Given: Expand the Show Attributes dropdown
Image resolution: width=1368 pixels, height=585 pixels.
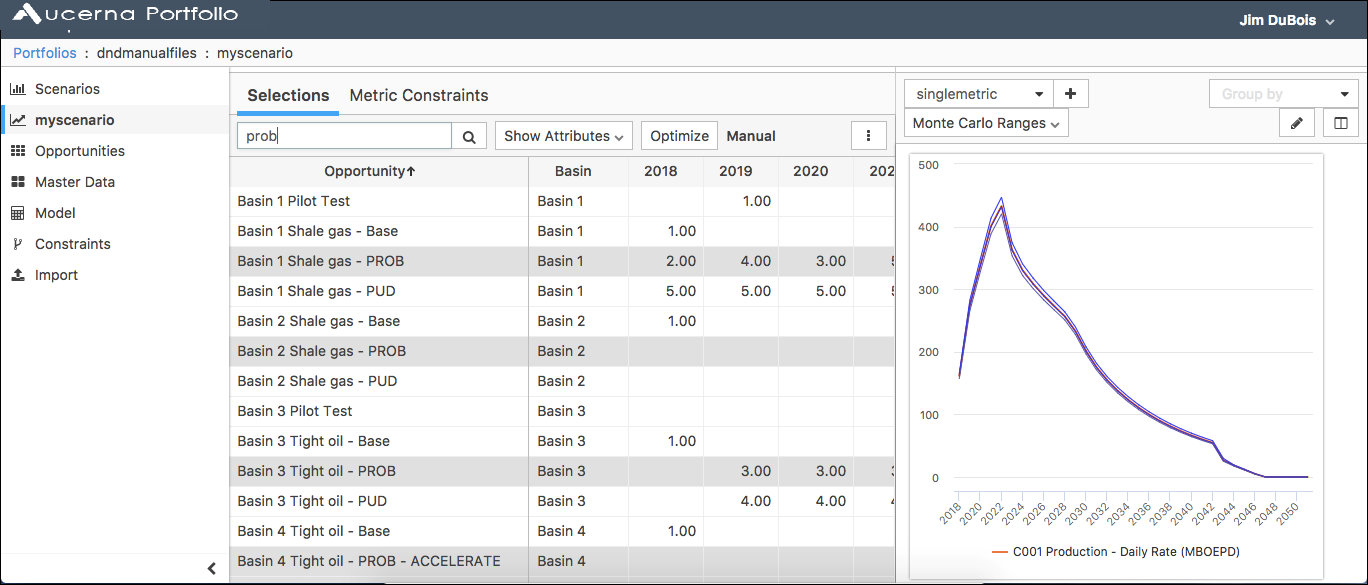Looking at the screenshot, I should (564, 136).
